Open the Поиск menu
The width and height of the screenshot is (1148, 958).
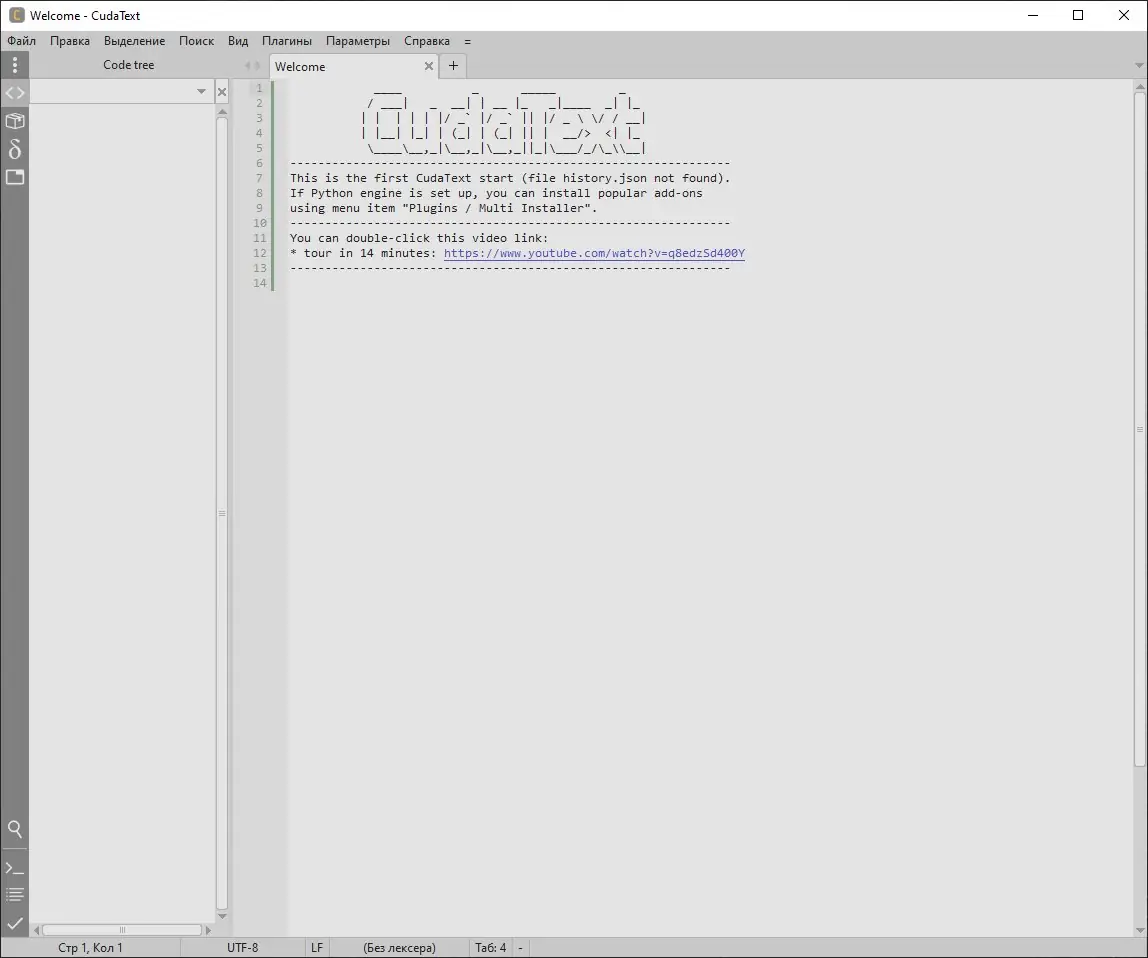pyautogui.click(x=196, y=41)
